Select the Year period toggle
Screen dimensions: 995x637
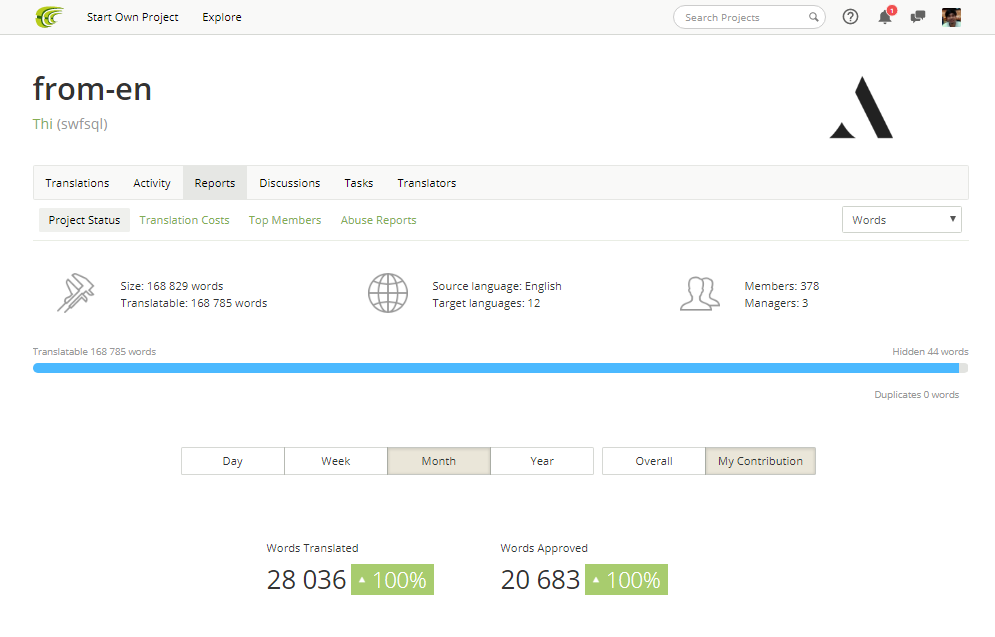[542, 461]
